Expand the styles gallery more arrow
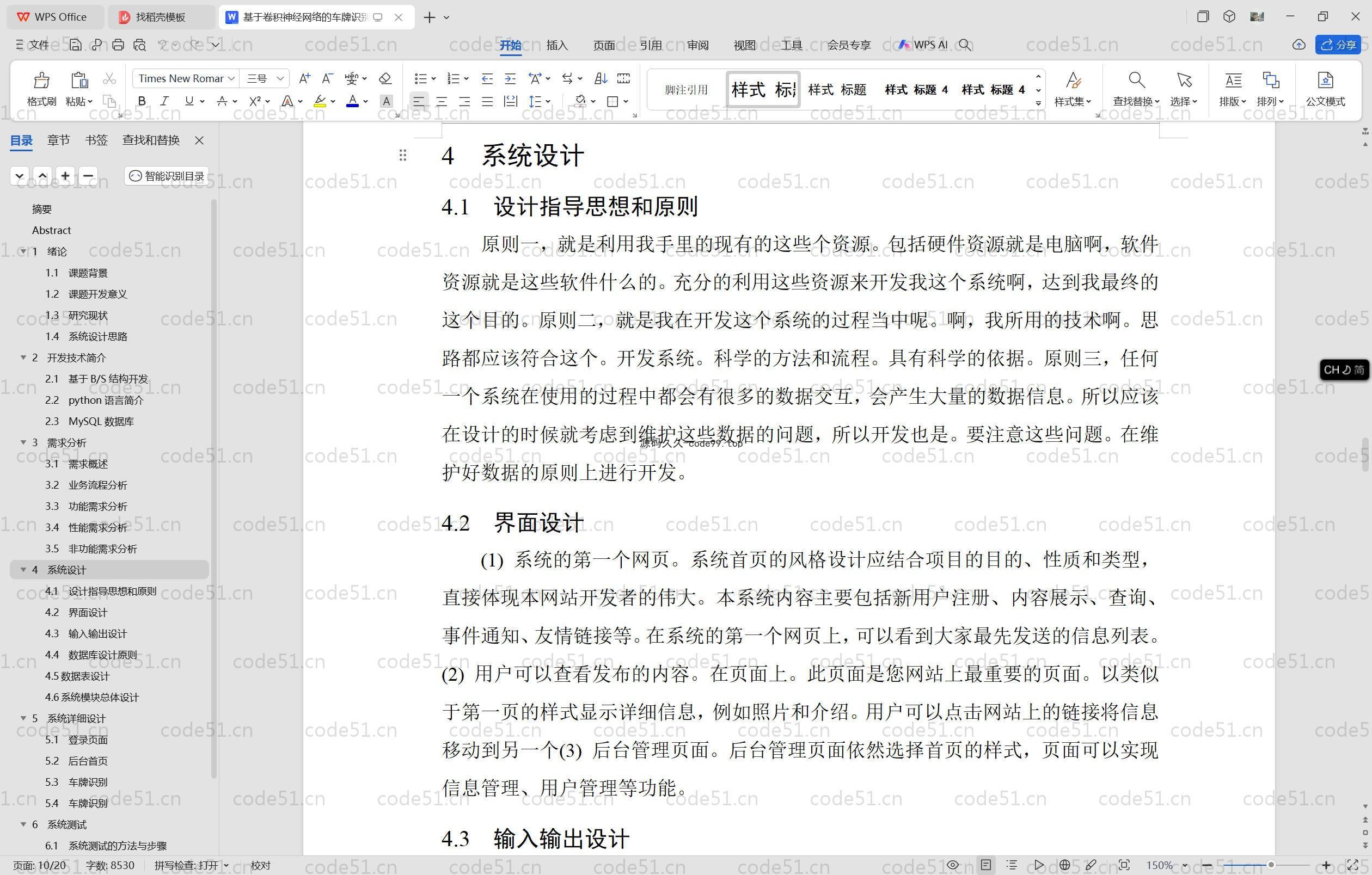The image size is (1372, 875). (x=1038, y=103)
